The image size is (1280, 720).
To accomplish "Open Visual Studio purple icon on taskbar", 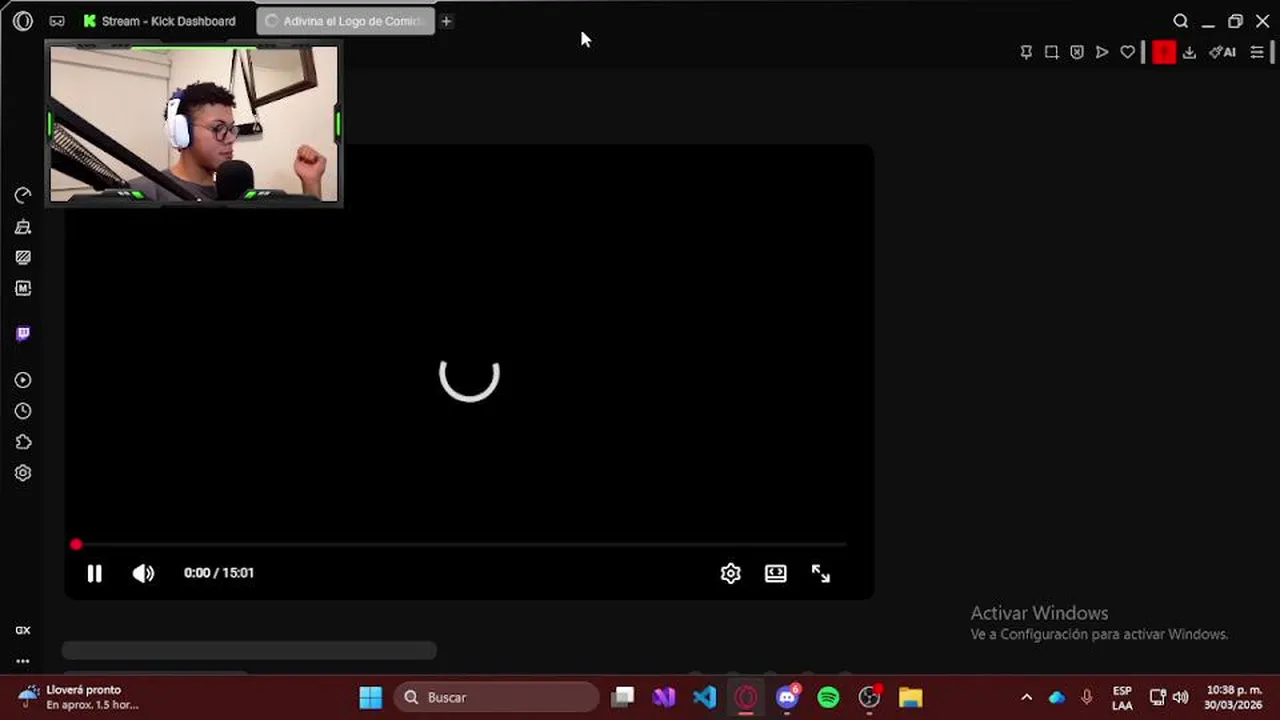I will click(664, 697).
